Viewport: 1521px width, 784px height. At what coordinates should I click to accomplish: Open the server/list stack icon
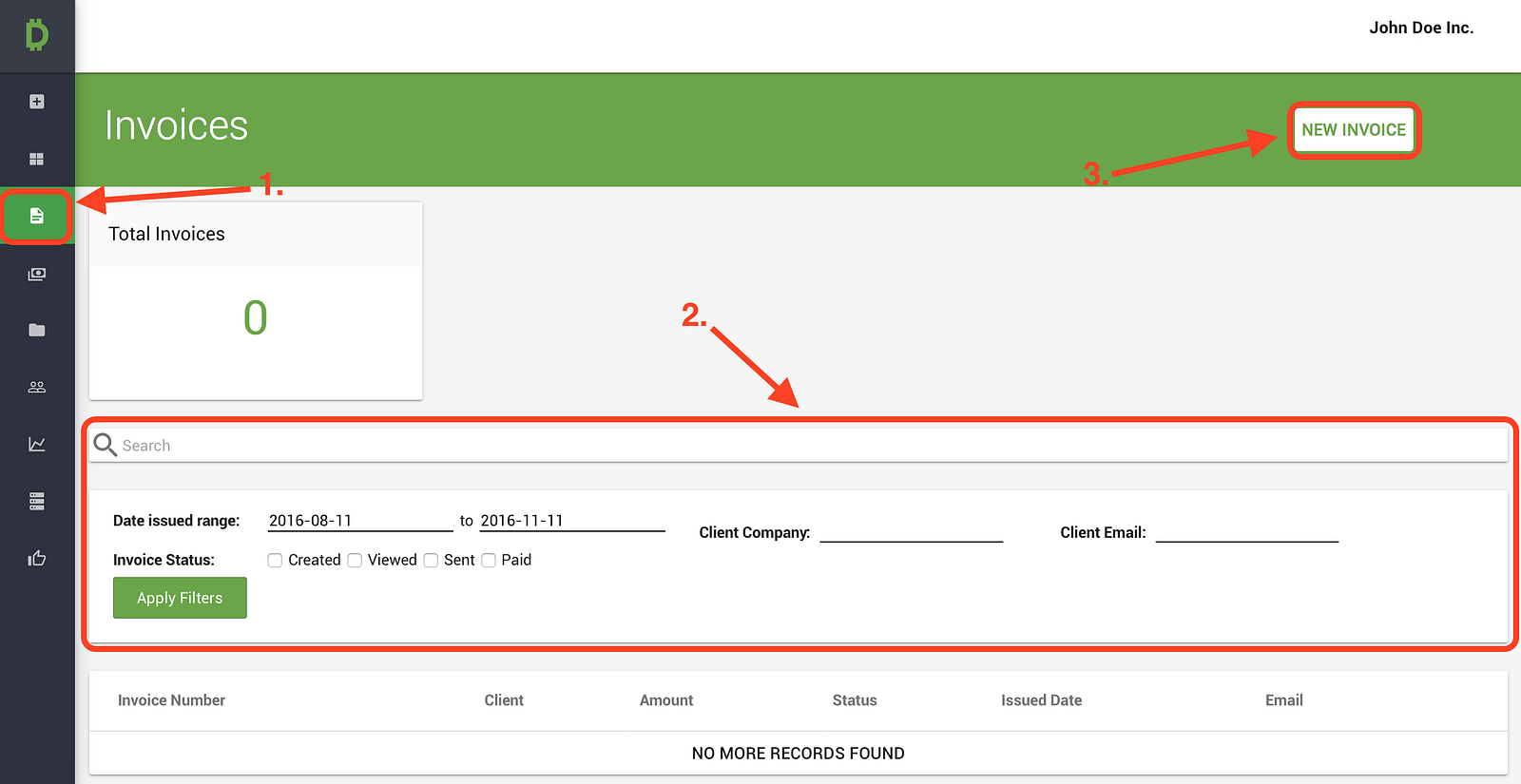(37, 501)
